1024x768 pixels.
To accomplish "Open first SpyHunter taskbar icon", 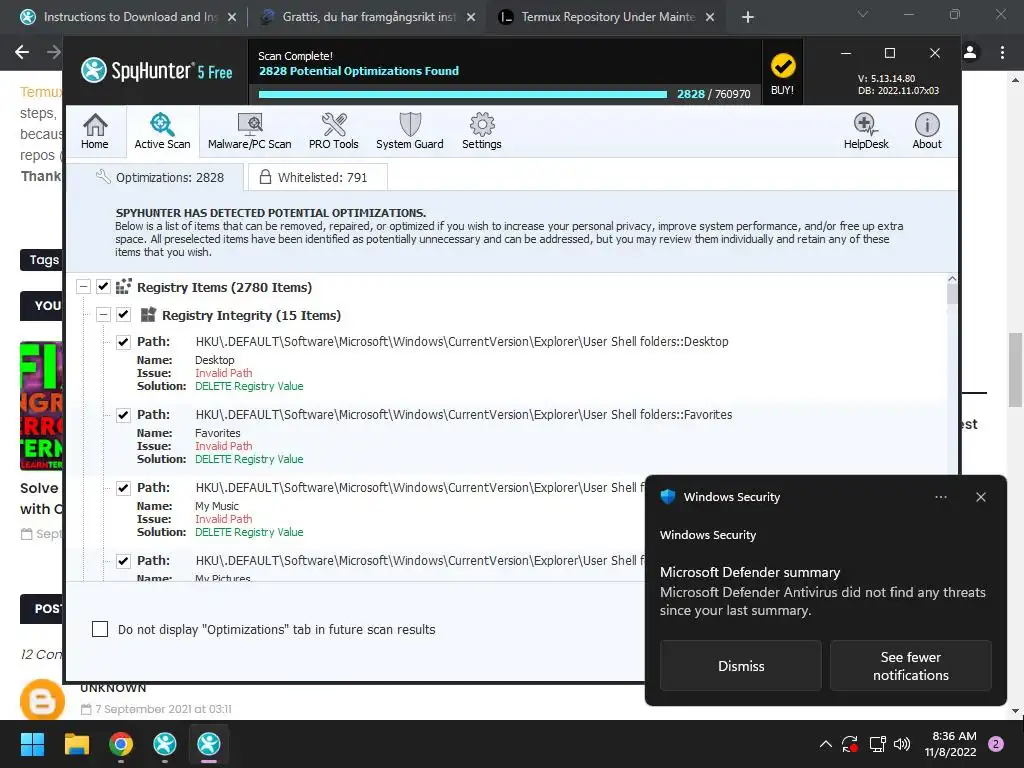I will [x=165, y=744].
